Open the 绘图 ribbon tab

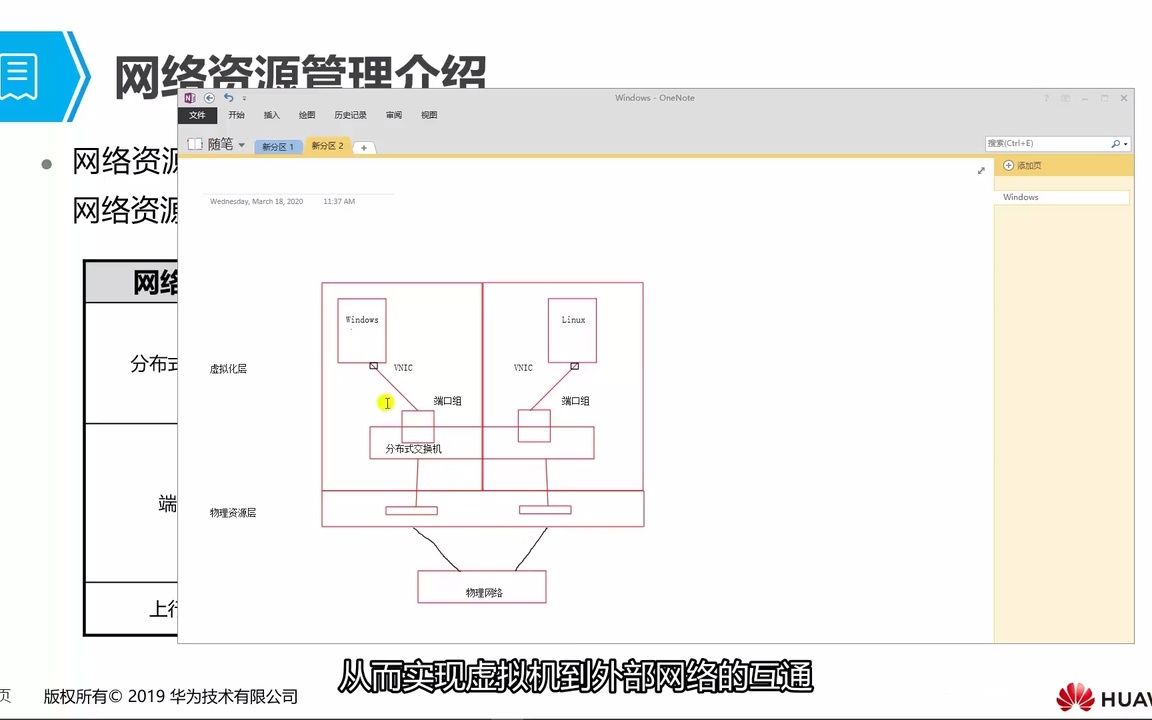[307, 114]
